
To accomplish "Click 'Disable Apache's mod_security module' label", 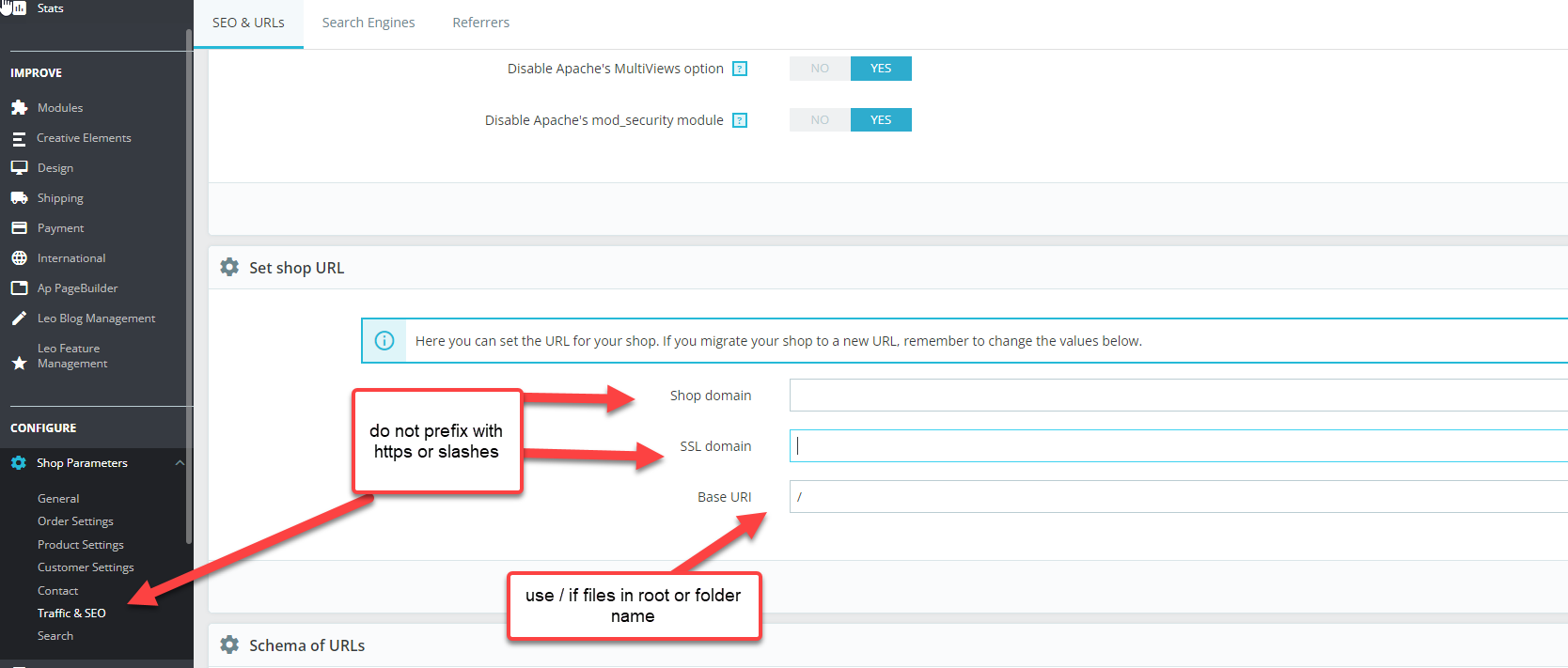I will click(604, 120).
